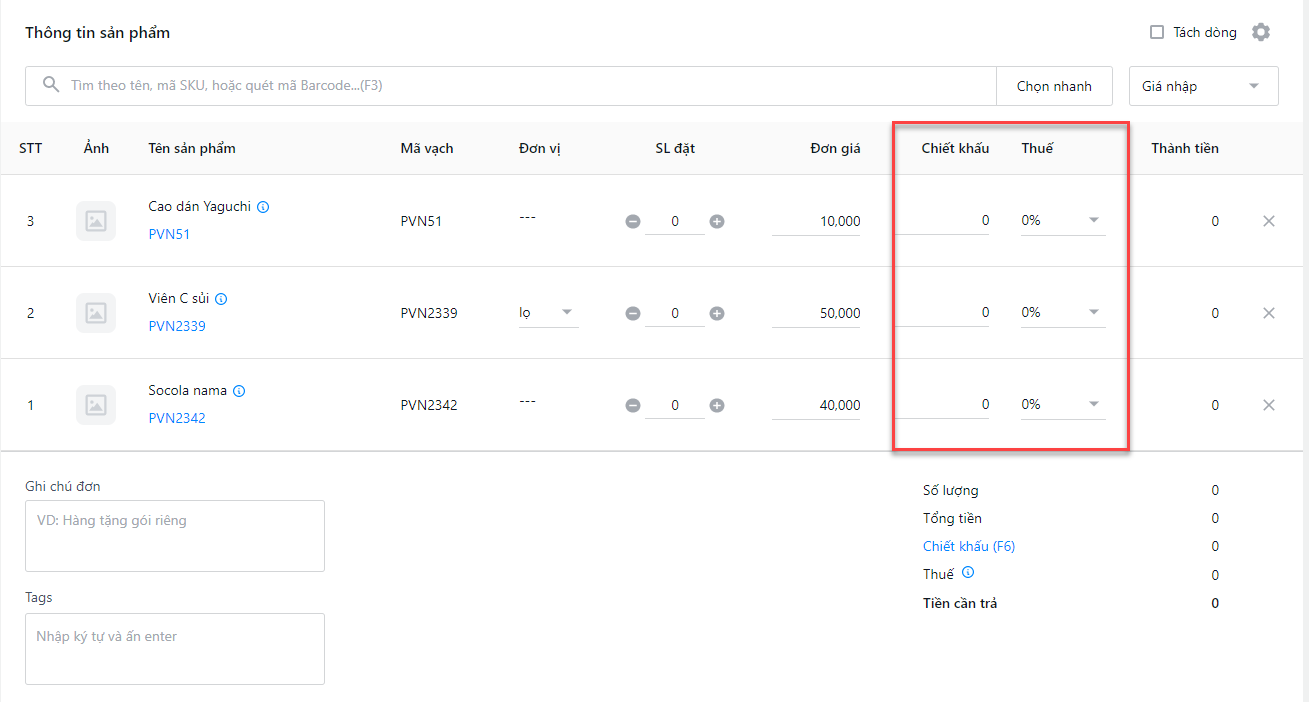Click discount field for Socola nama
Image resolution: width=1309 pixels, height=702 pixels.
(943, 404)
